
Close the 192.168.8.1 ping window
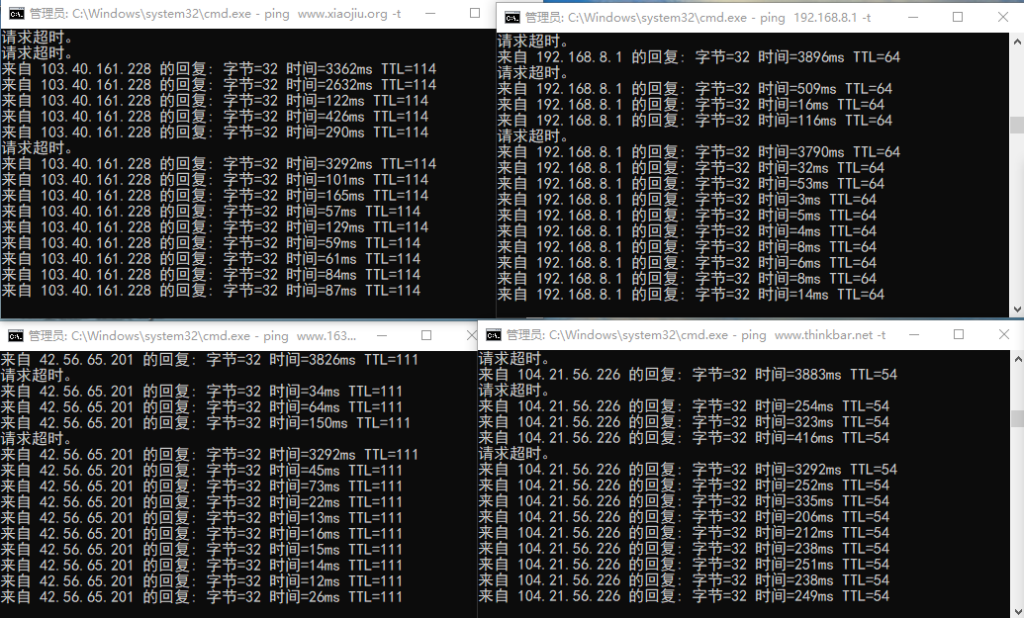tap(1003, 18)
